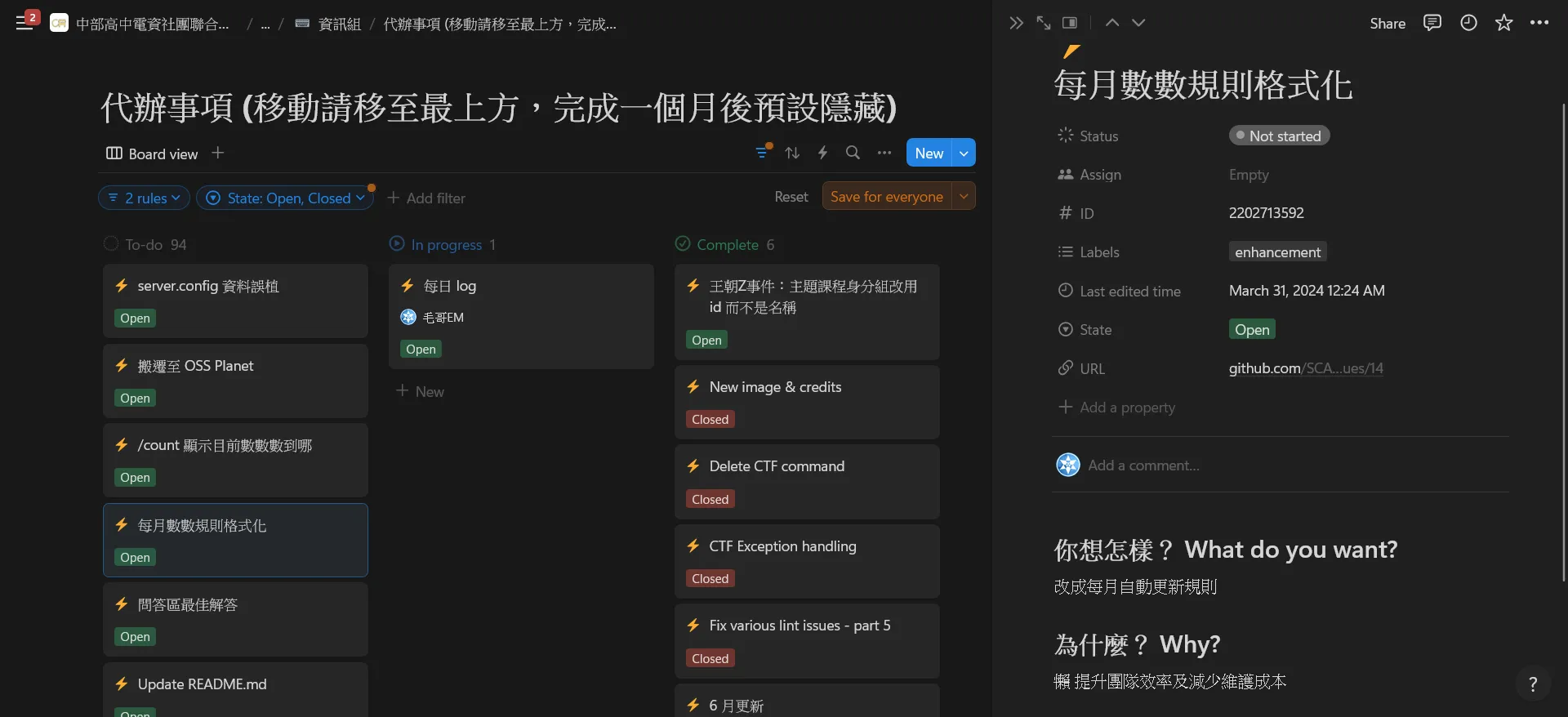Click Add filter

click(426, 198)
